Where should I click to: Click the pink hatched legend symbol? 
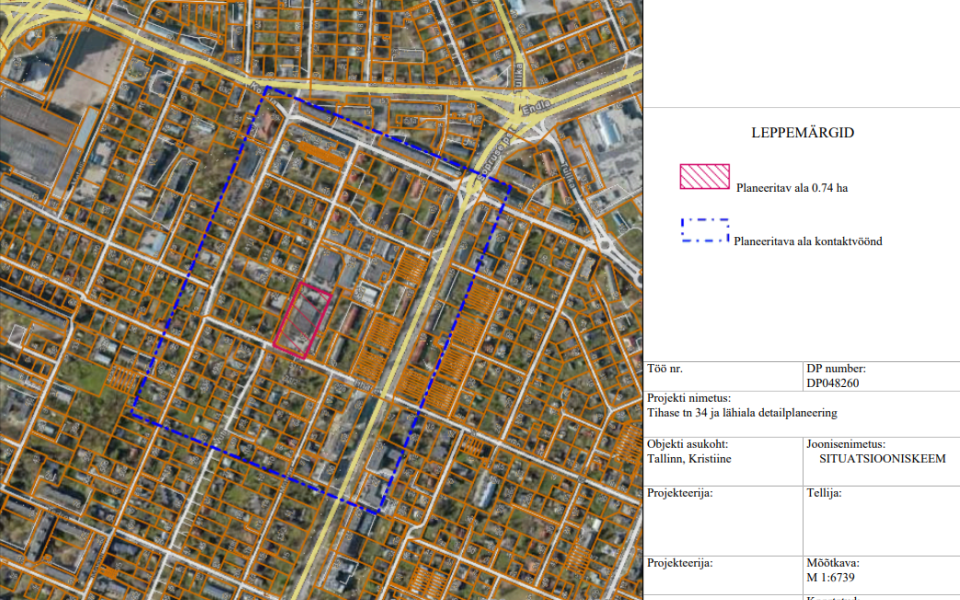pyautogui.click(x=704, y=177)
